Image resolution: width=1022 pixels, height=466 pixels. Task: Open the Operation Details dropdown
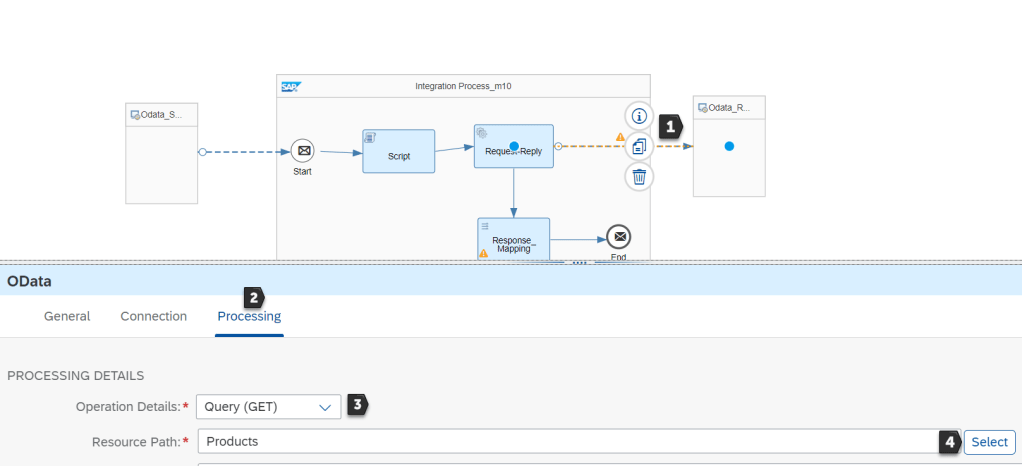click(x=268, y=407)
